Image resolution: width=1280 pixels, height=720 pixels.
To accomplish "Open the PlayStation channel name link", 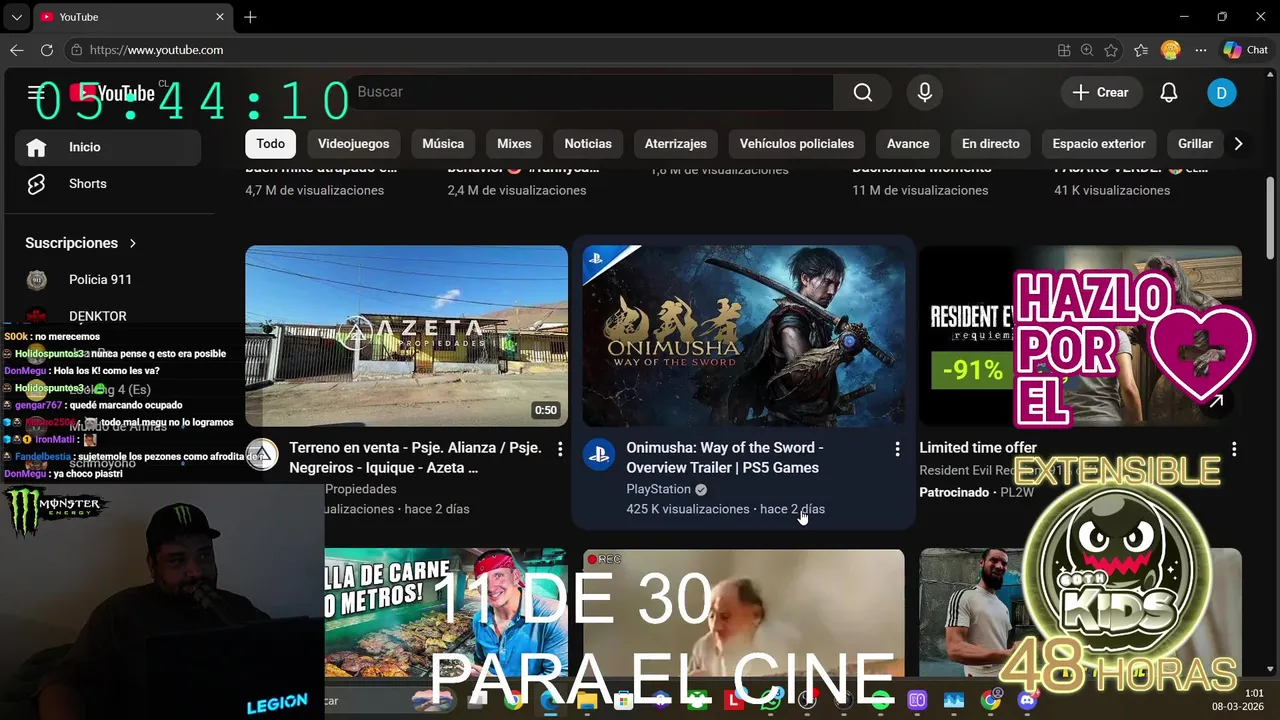I will [658, 489].
